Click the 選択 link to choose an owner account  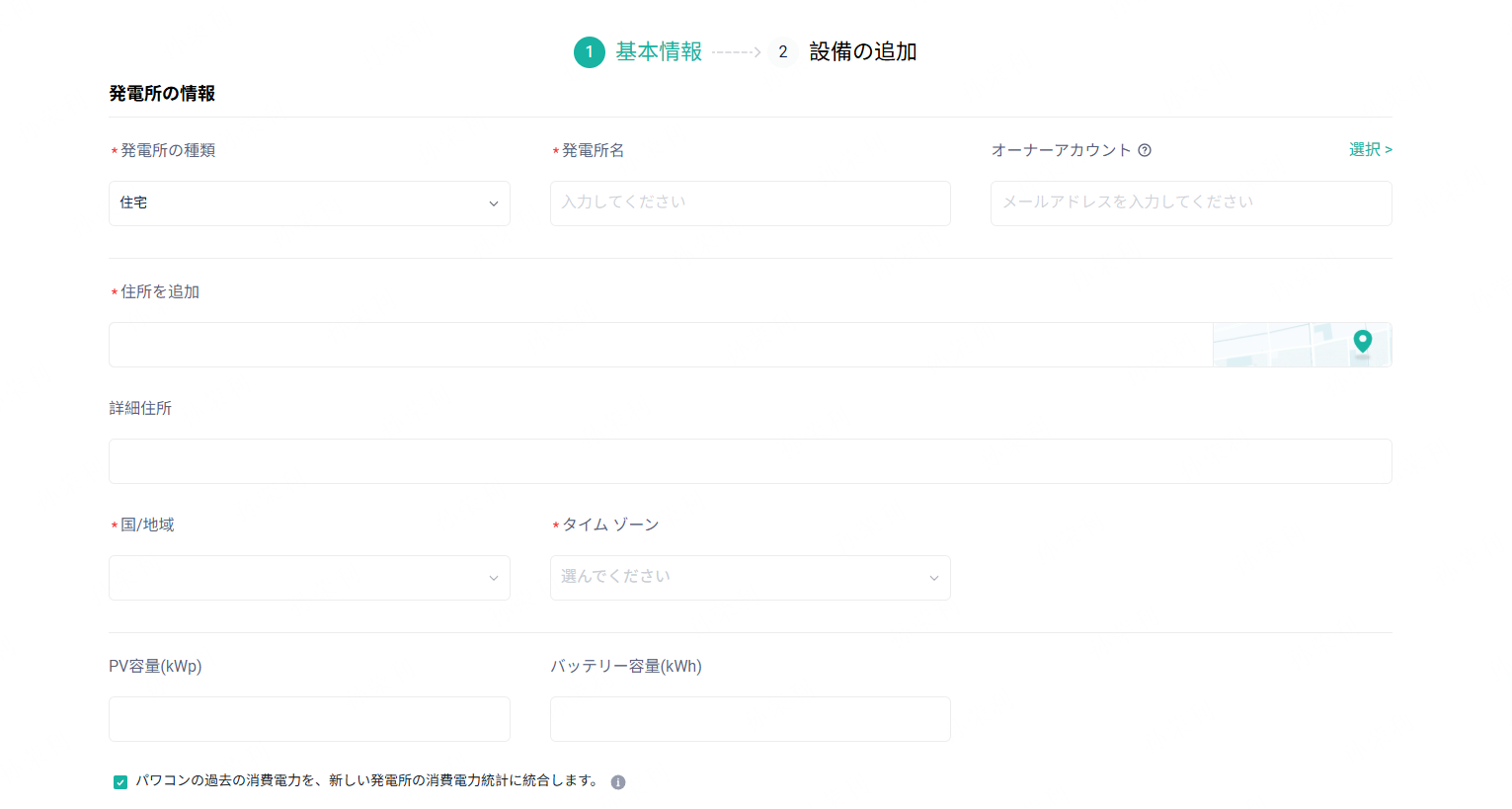point(1370,149)
